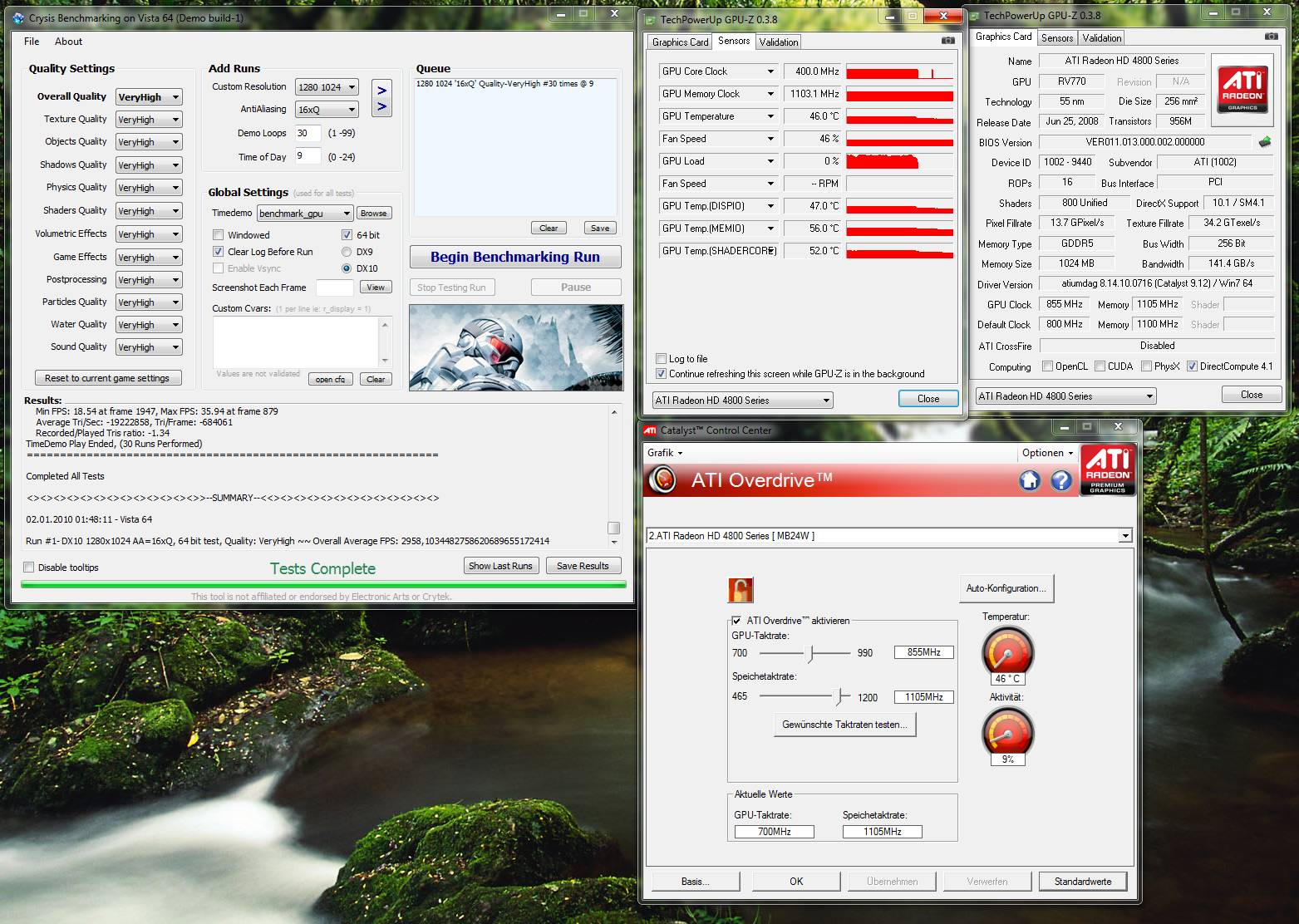
Task: Open Shadows Quality dropdown
Action: click(149, 165)
